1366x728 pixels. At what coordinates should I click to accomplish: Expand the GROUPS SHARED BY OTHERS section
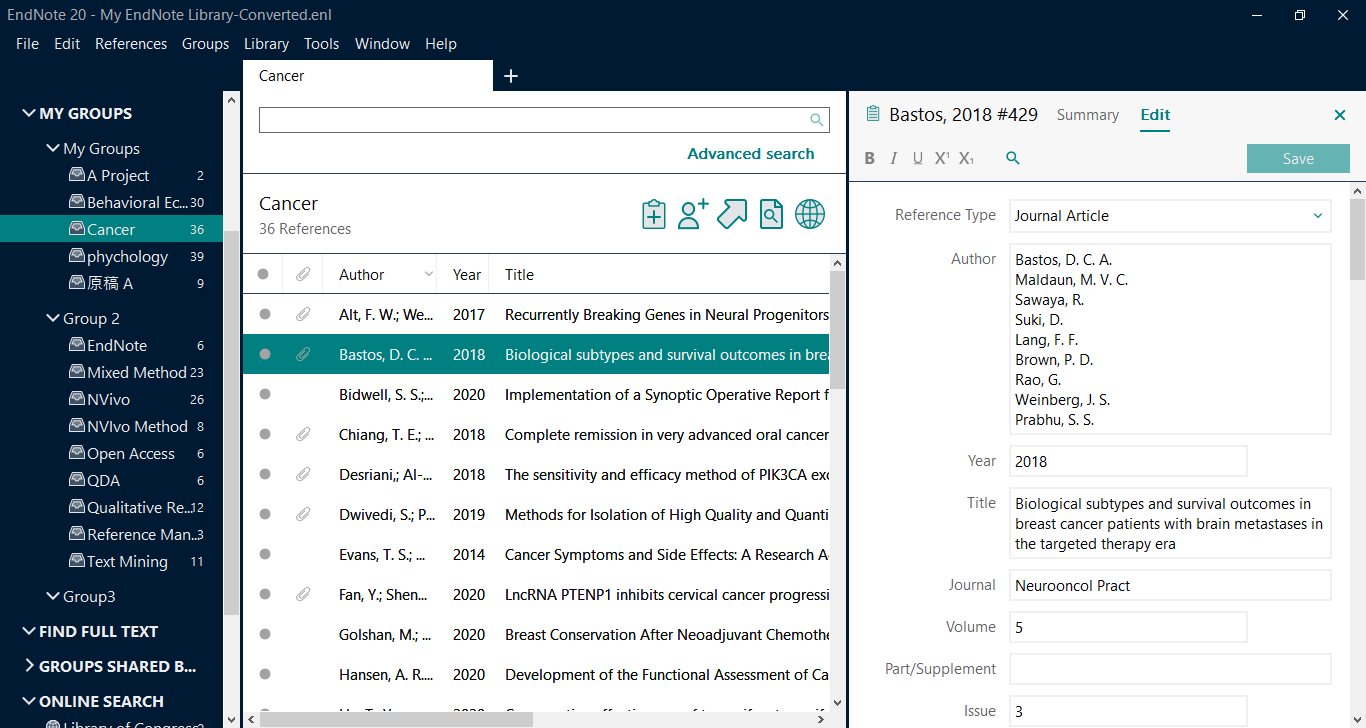coord(28,666)
